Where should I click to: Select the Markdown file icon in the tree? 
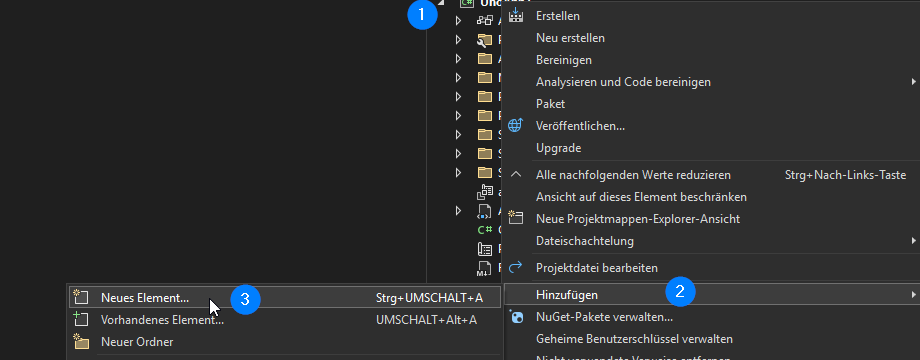(484, 269)
